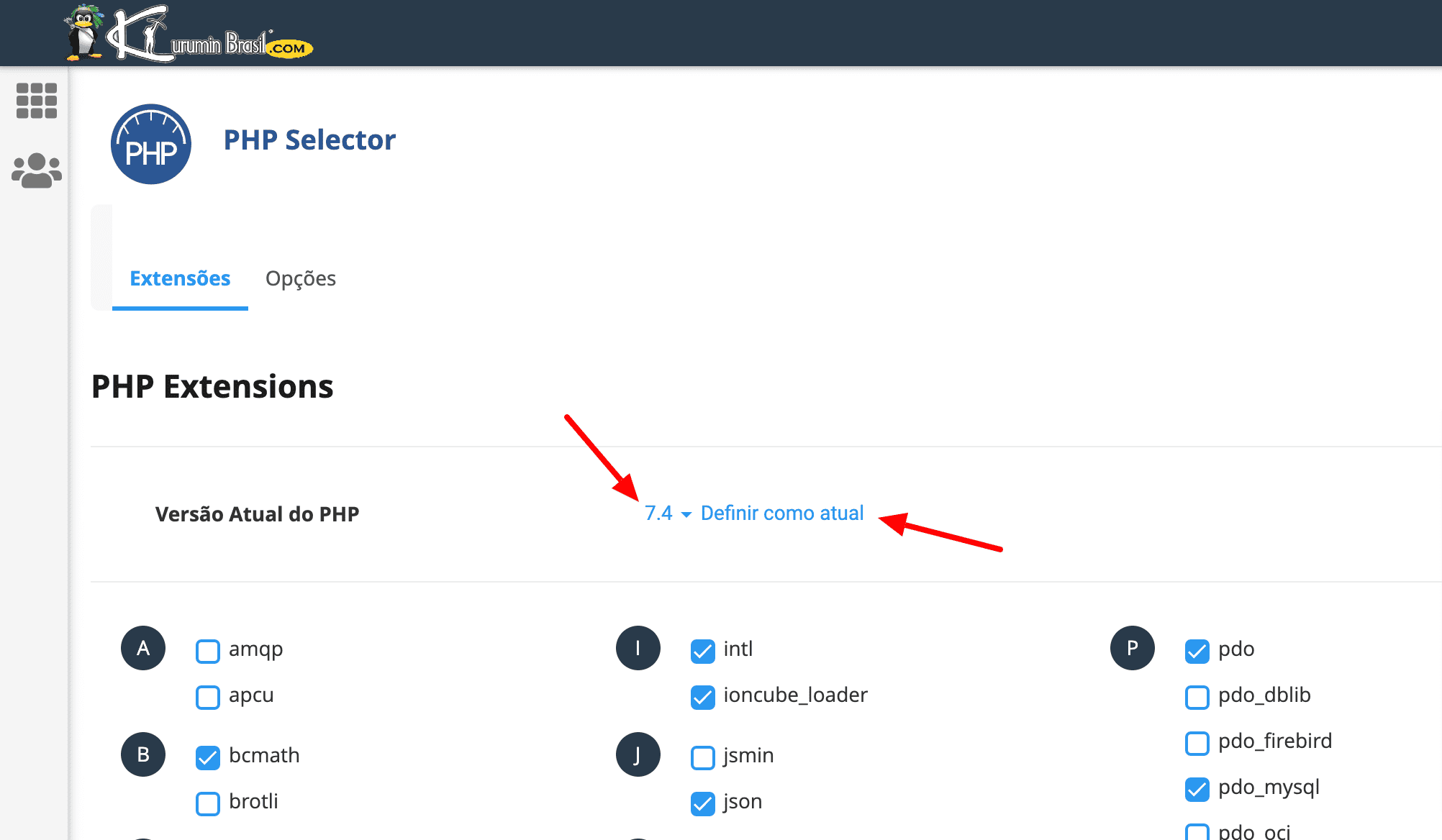Enable the amqp extension checkbox
This screenshot has height=840, width=1442.
pos(208,651)
